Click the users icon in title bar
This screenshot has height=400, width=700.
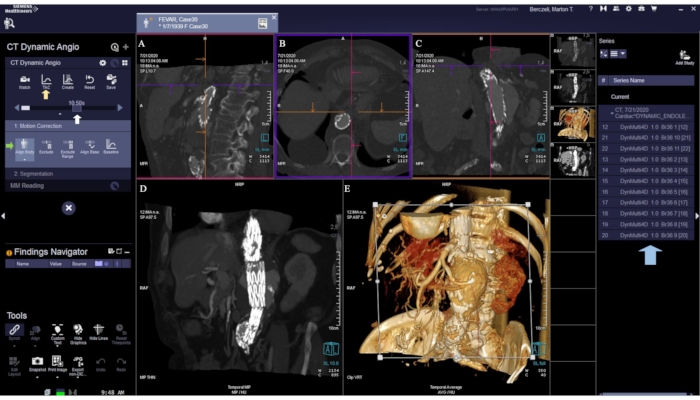click(x=616, y=8)
